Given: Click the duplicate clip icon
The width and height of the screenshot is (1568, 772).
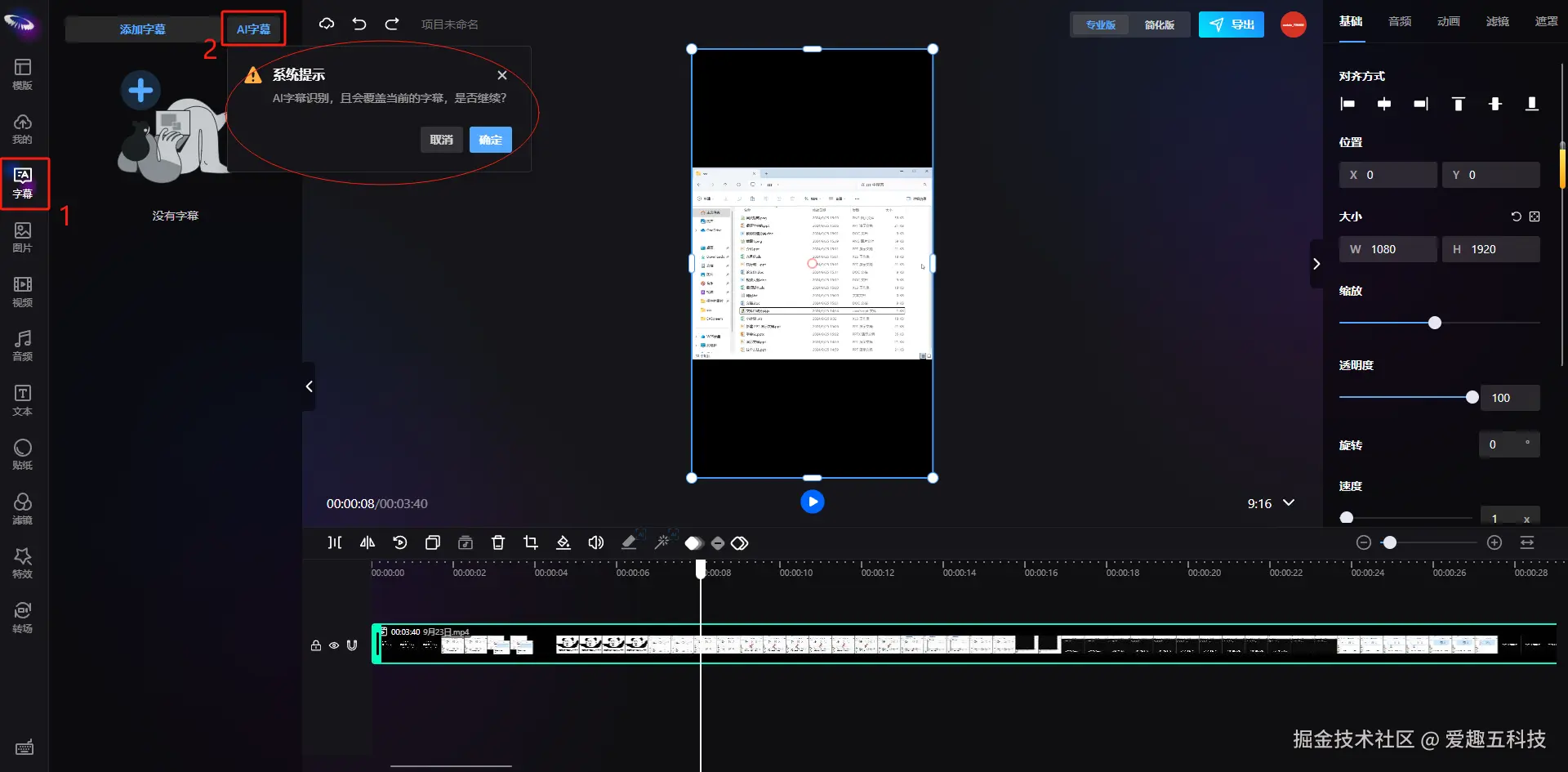Looking at the screenshot, I should 433,542.
